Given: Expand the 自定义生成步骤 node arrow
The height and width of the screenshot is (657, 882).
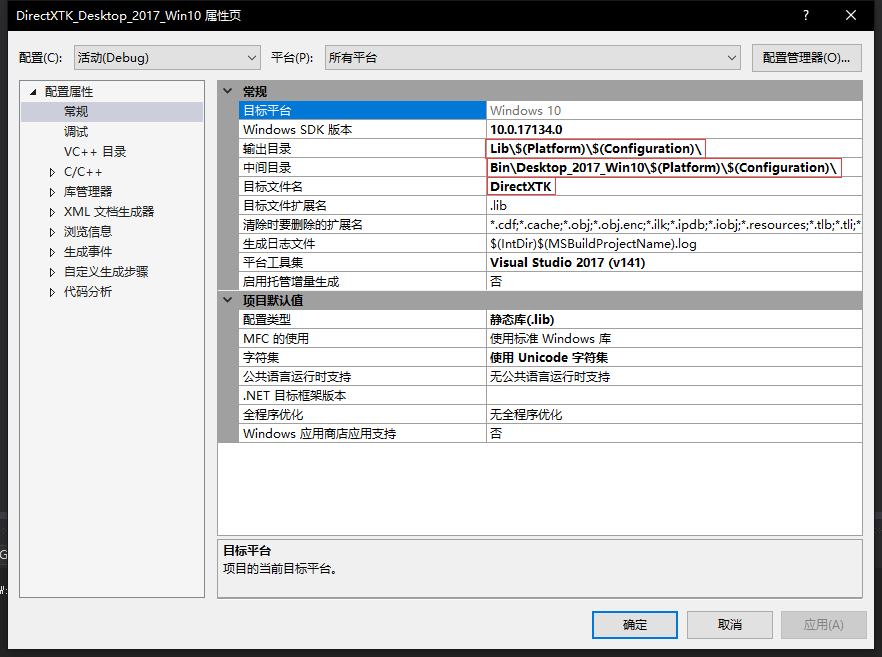Looking at the screenshot, I should click(52, 272).
